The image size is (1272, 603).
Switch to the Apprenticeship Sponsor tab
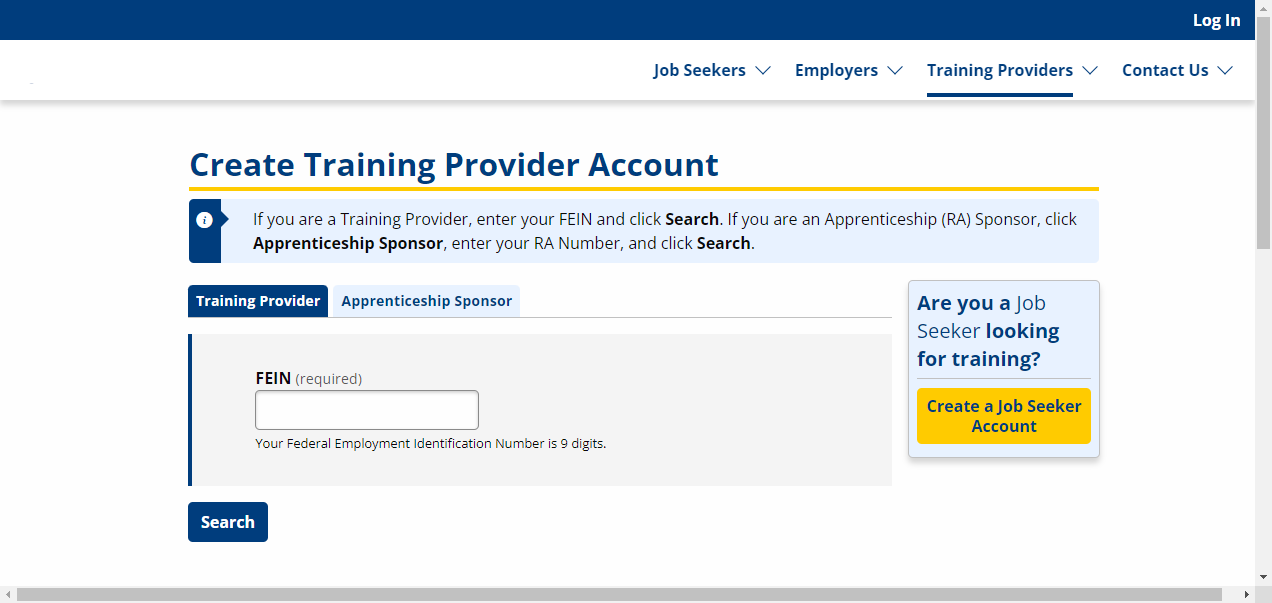tap(426, 301)
